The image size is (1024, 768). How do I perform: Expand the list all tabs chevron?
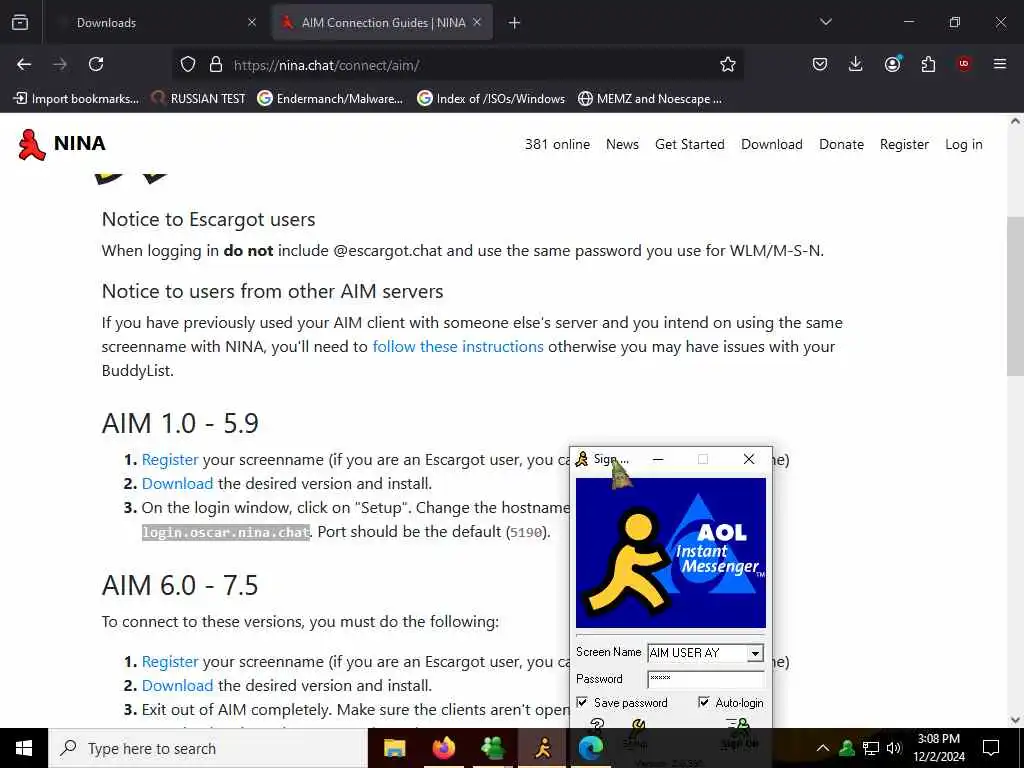(x=825, y=22)
